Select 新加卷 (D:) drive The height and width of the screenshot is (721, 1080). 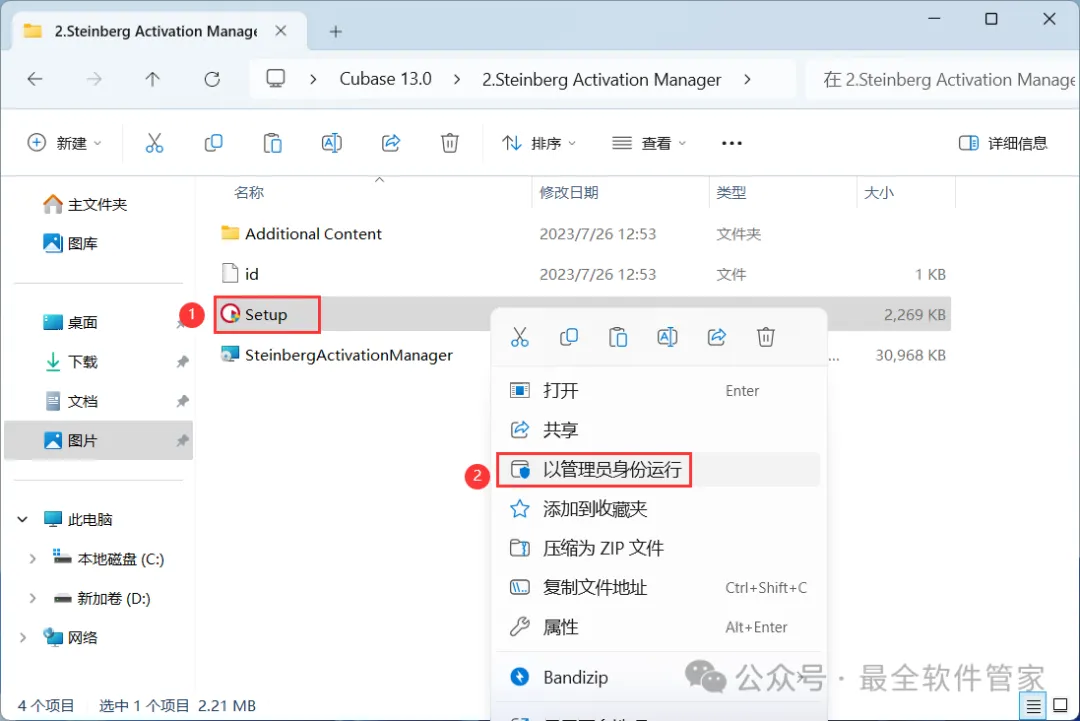(x=102, y=598)
